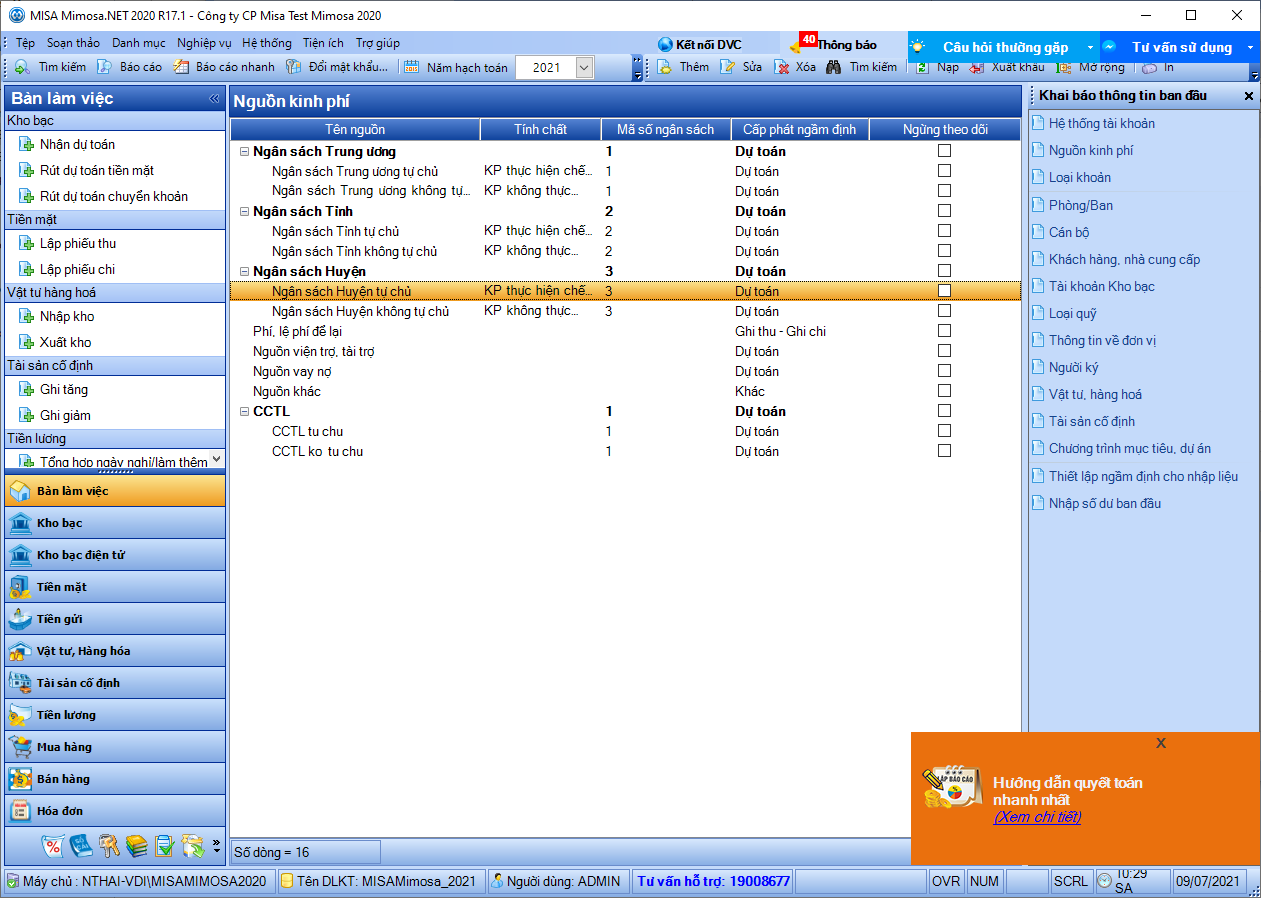Open Nhập kho shortcut

point(55,316)
